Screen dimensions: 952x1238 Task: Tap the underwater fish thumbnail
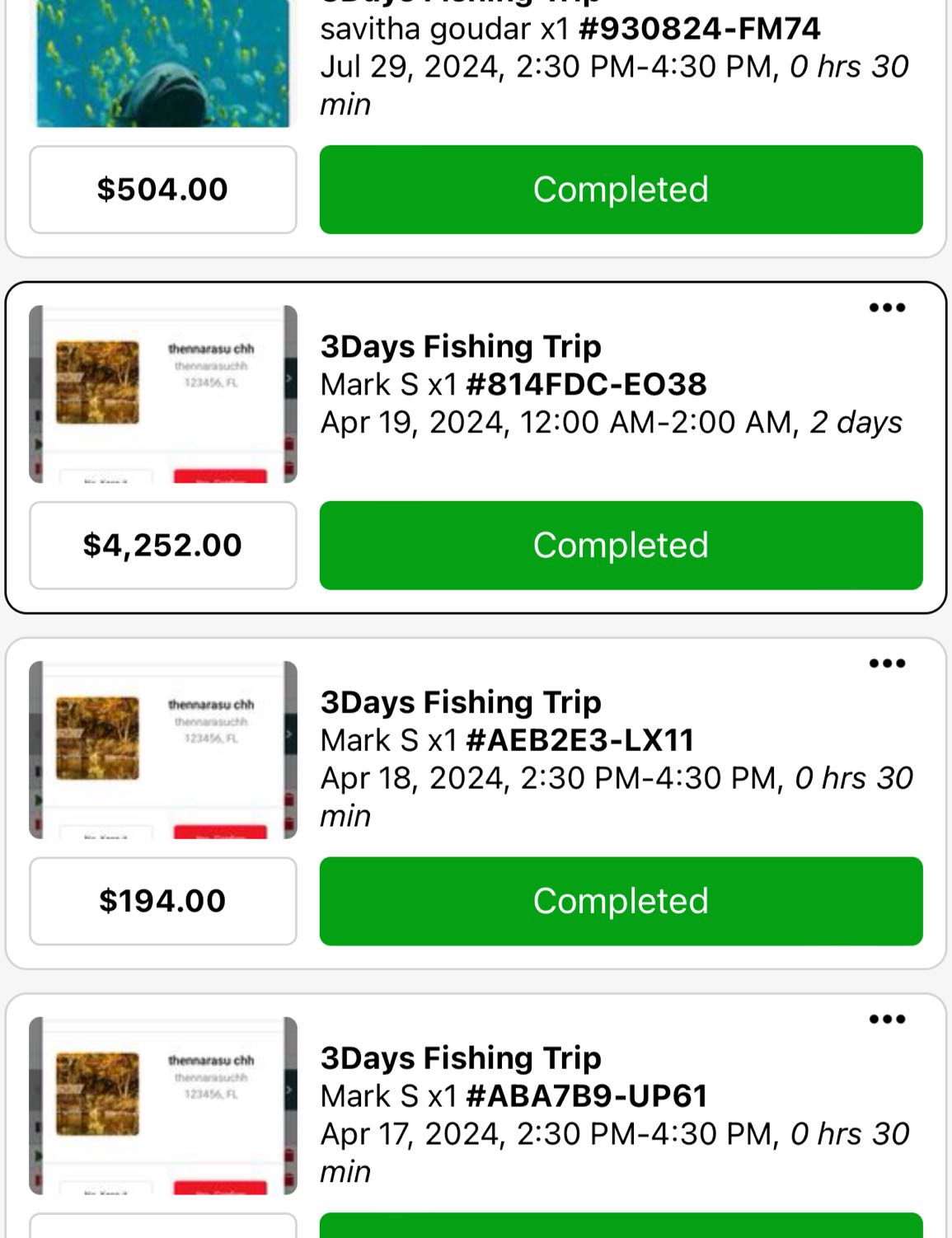point(163,63)
